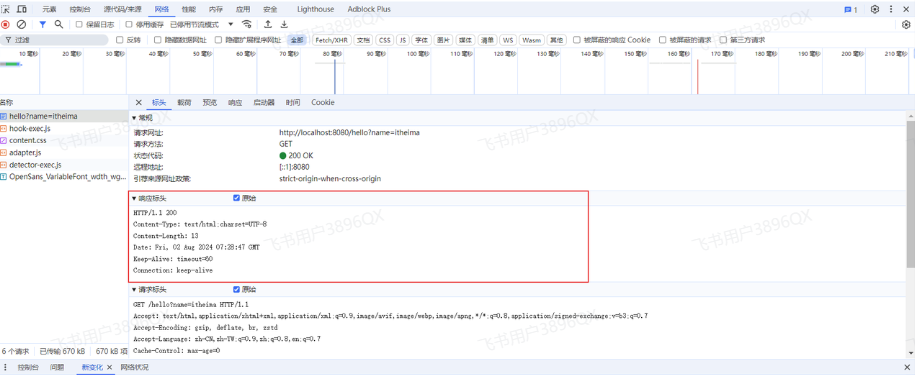Viewport: 915px width, 375px height.
Task: Stop recording network log with red button
Action: click(x=5, y=24)
